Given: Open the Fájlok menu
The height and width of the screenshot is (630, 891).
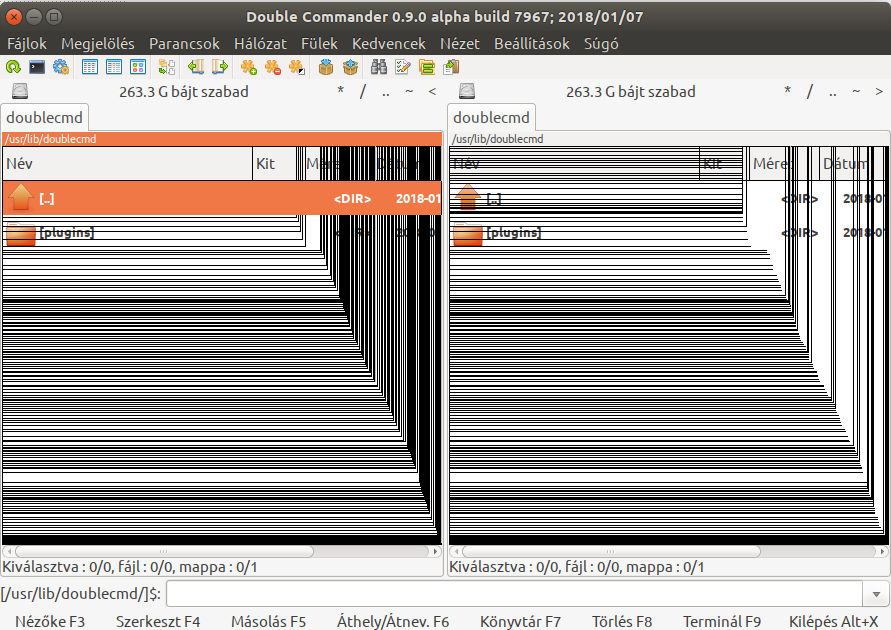Looking at the screenshot, I should click(x=27, y=44).
